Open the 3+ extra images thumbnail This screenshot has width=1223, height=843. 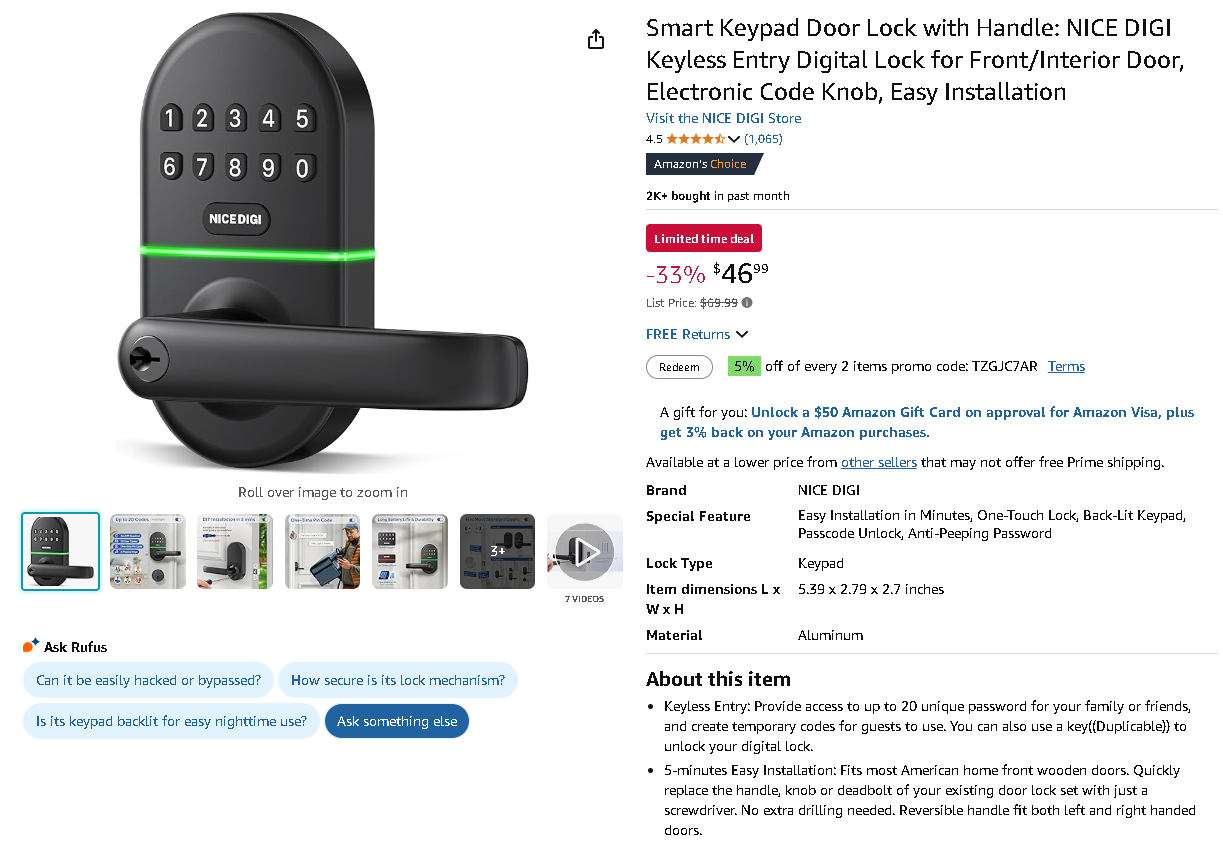(497, 551)
